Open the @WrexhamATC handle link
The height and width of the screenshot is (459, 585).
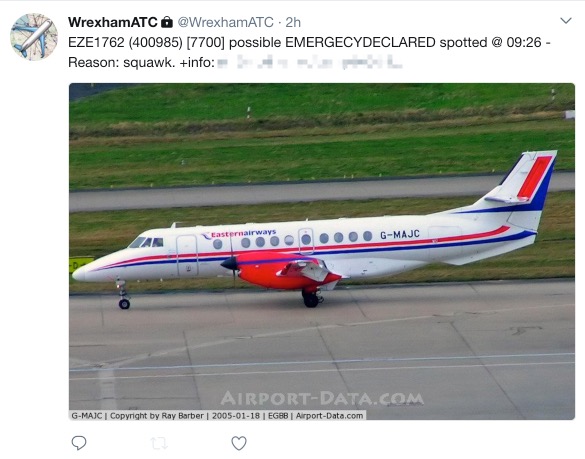pos(225,22)
